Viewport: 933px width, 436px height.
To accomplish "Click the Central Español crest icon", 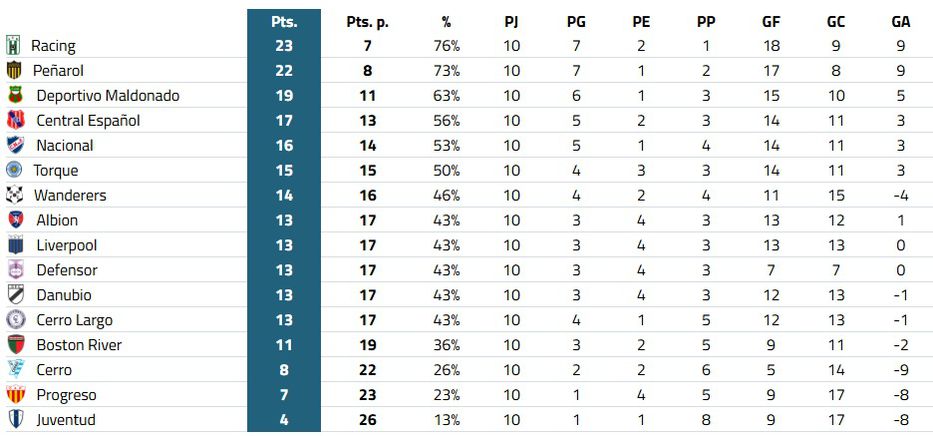I will [15, 121].
